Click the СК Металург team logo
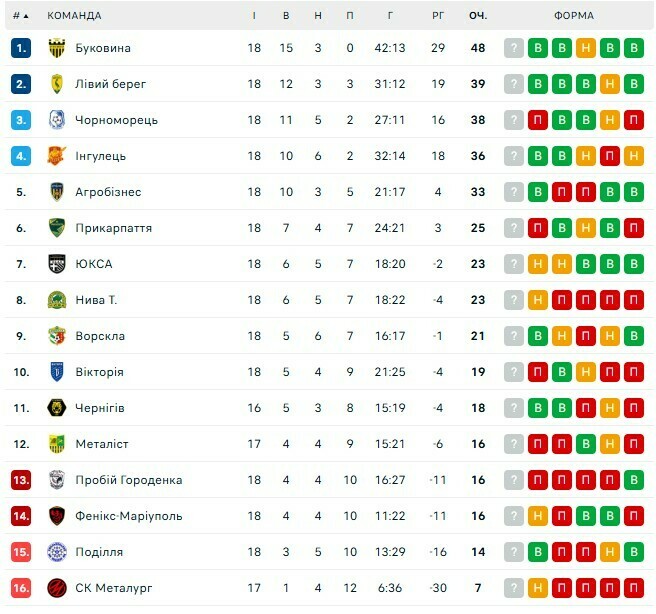The height and width of the screenshot is (614, 656). pos(57,588)
